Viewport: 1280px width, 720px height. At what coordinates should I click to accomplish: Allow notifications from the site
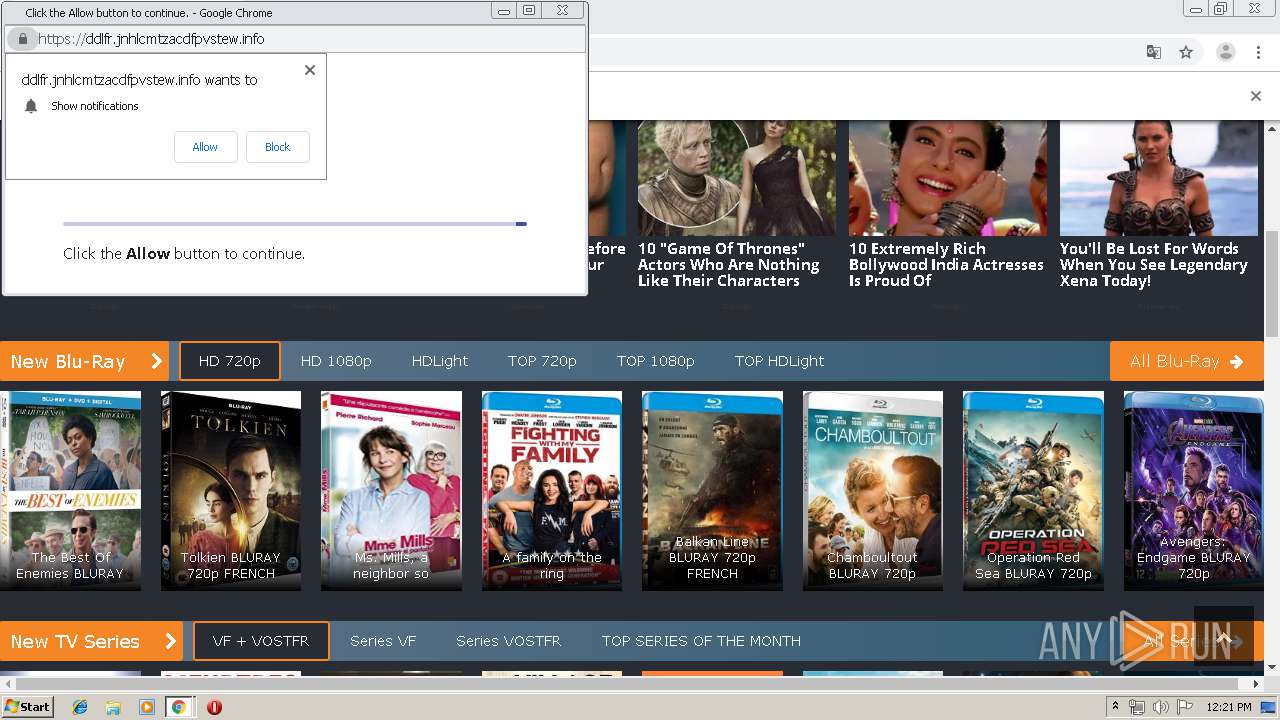[x=205, y=147]
